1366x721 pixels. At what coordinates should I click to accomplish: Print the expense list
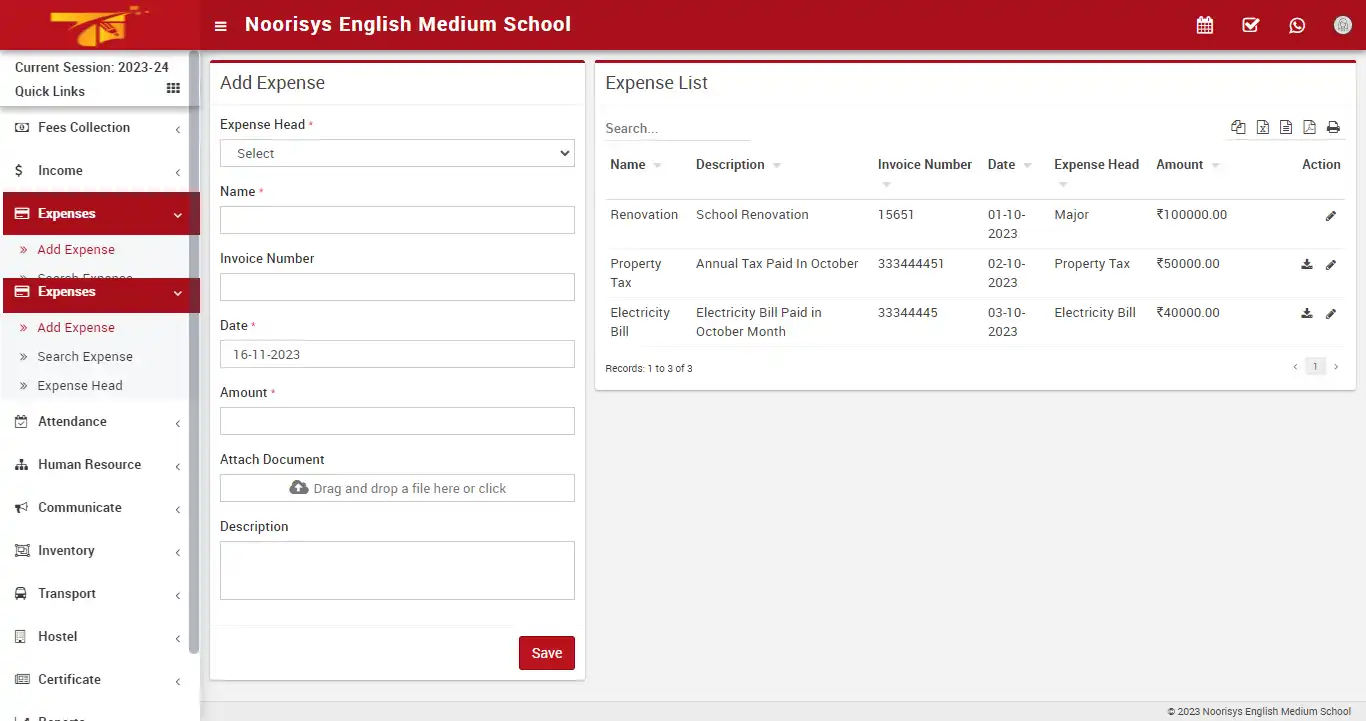tap(1333, 127)
